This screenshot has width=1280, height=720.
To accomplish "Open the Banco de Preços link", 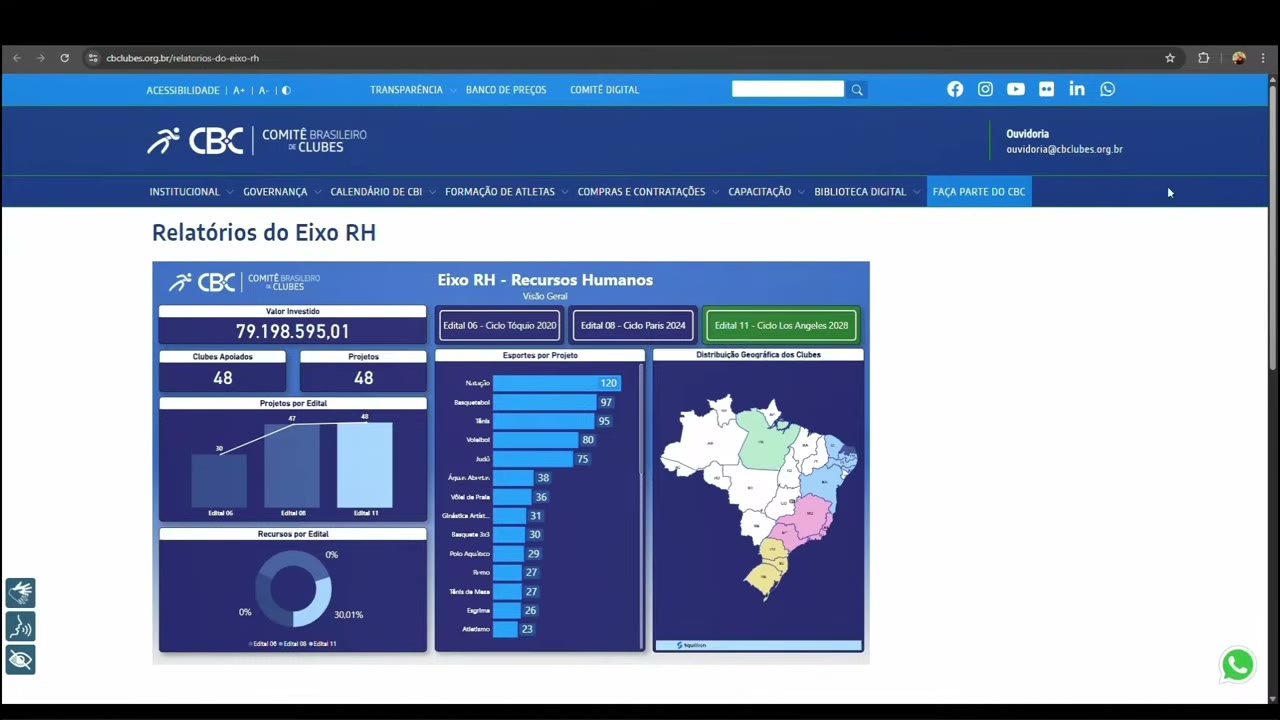I will click(506, 90).
